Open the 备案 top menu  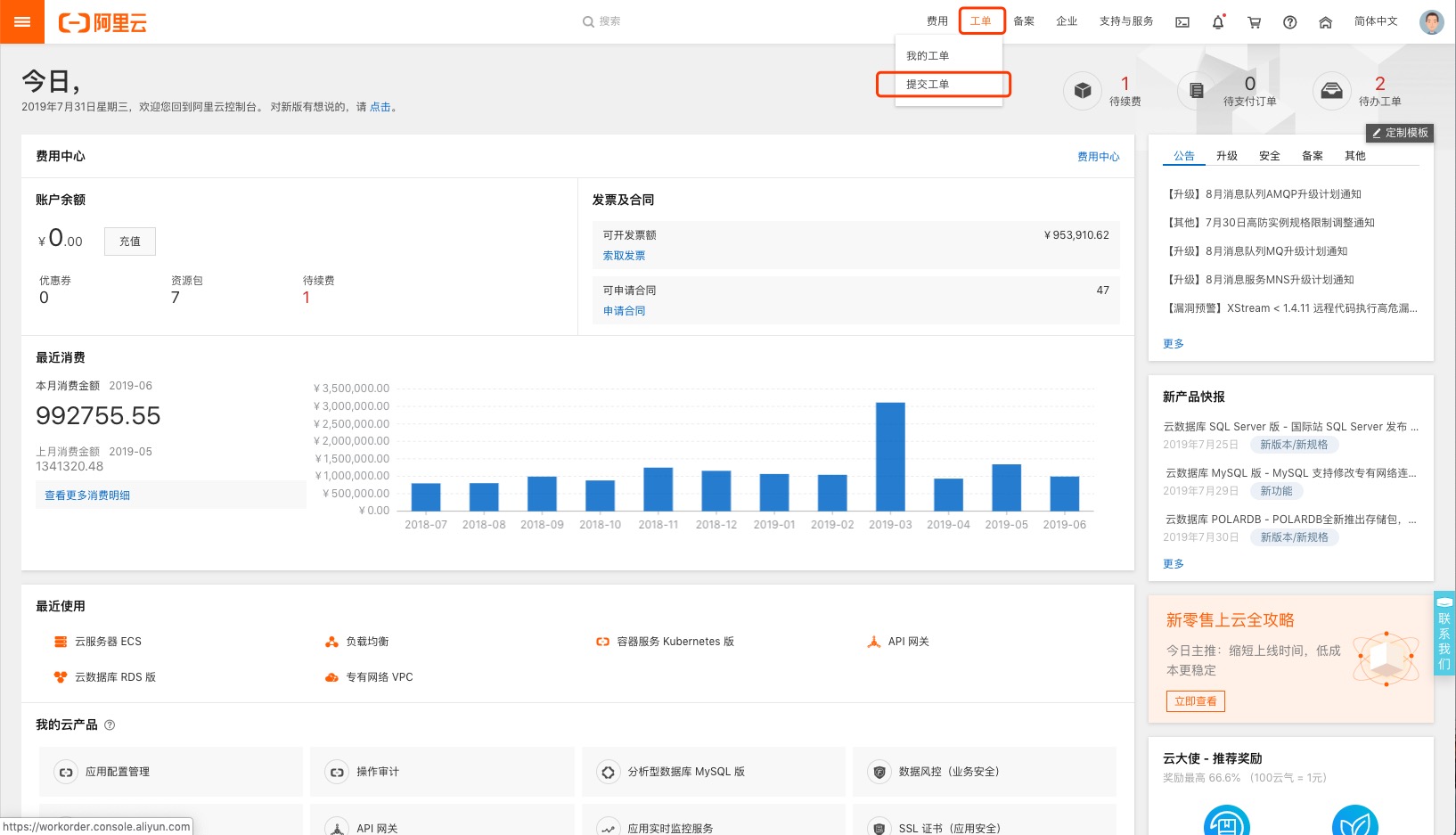[x=1024, y=21]
